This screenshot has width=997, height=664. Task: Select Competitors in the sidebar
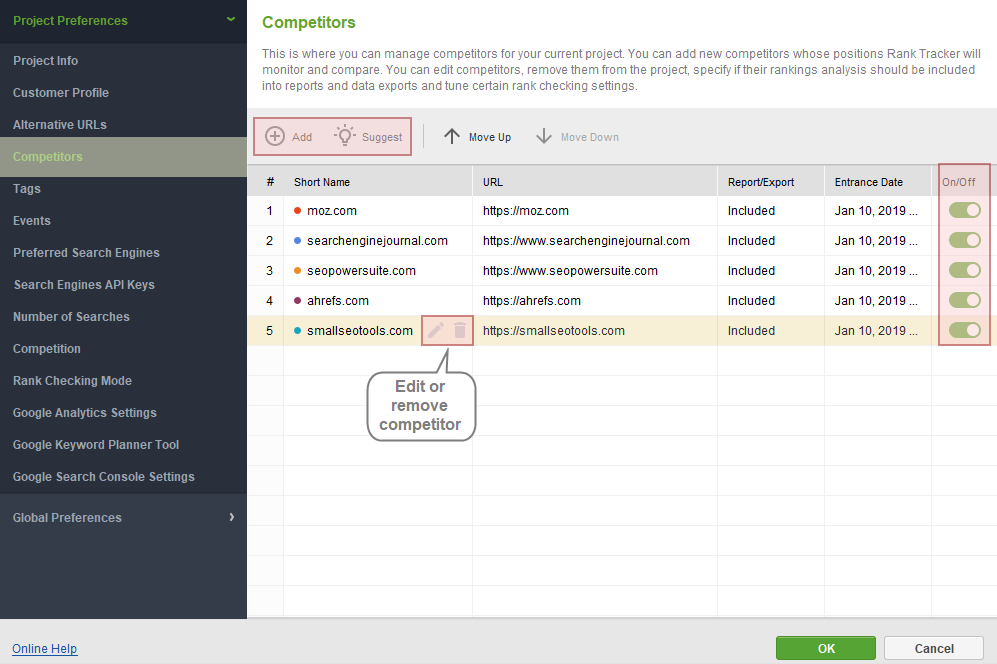pos(123,156)
